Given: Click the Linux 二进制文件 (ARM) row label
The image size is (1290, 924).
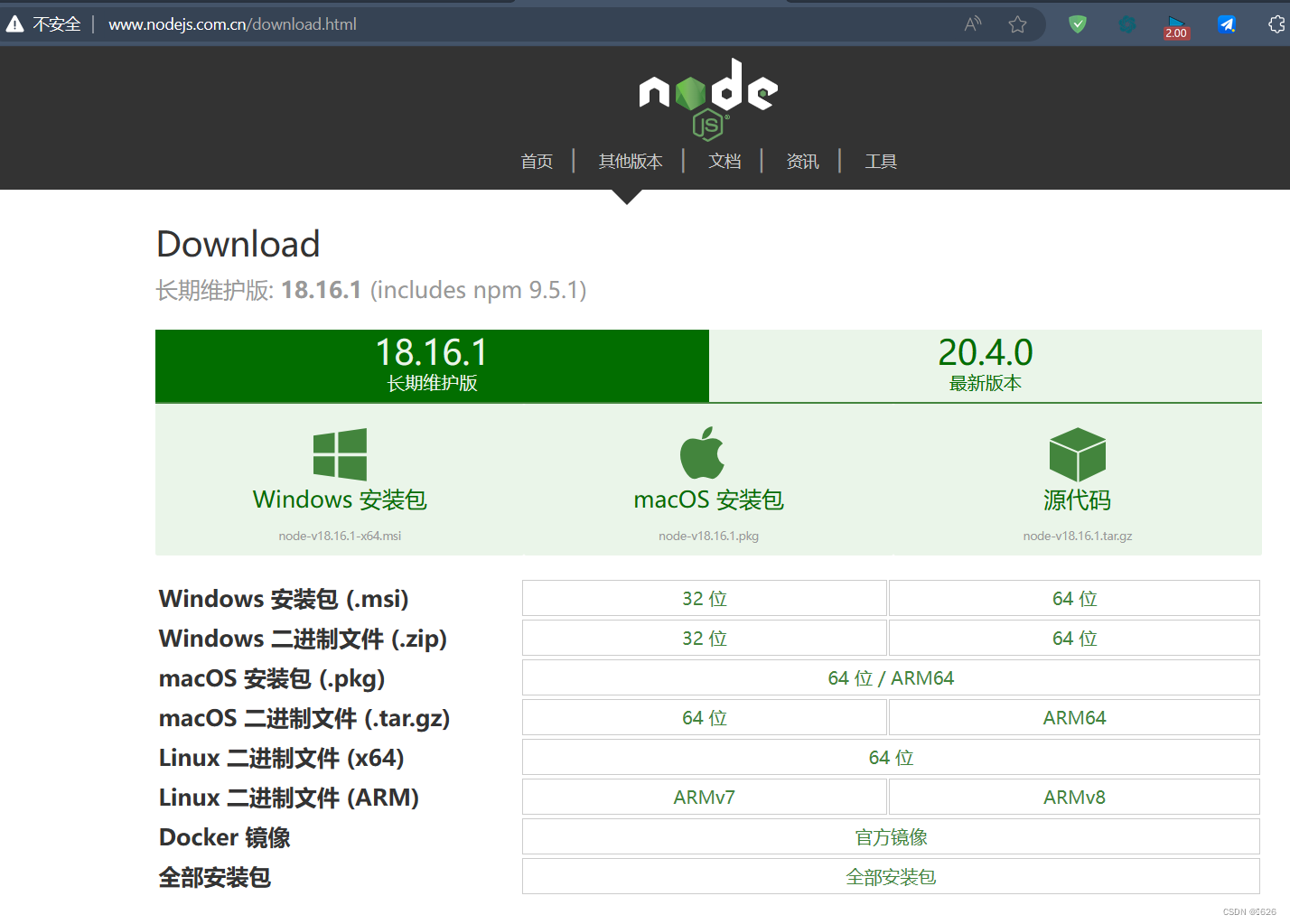Looking at the screenshot, I should coord(289,798).
